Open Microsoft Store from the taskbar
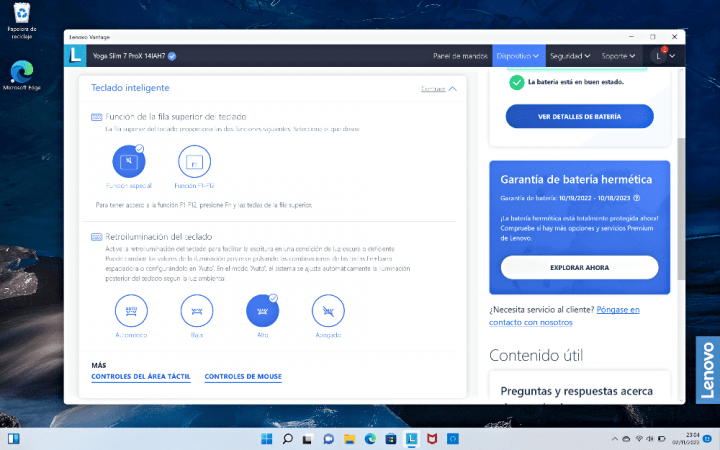The height and width of the screenshot is (450, 720). tap(391, 439)
